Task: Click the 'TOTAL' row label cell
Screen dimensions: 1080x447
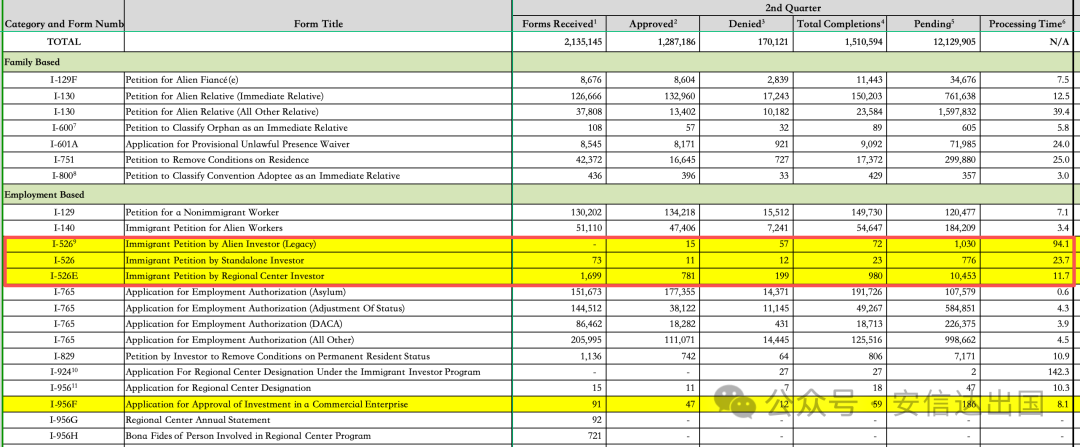Action: 63,41
